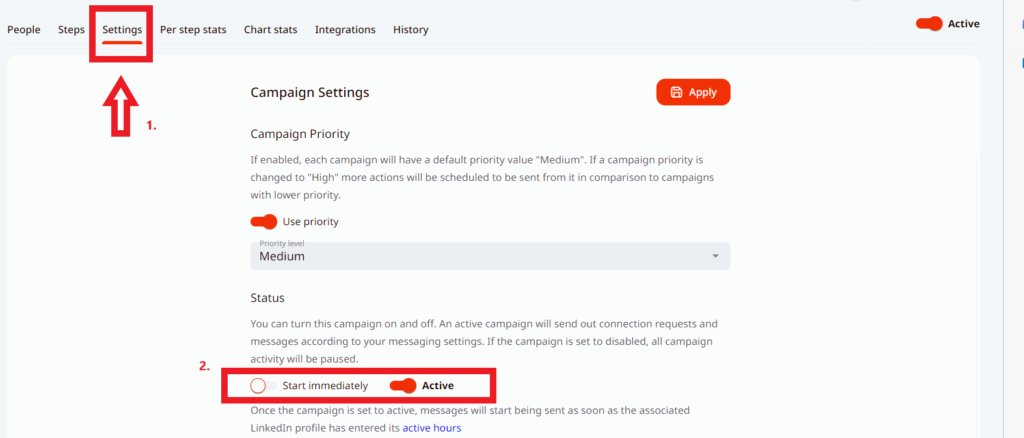Switch to the People tab
Image resolution: width=1024 pixels, height=438 pixels.
(x=24, y=30)
